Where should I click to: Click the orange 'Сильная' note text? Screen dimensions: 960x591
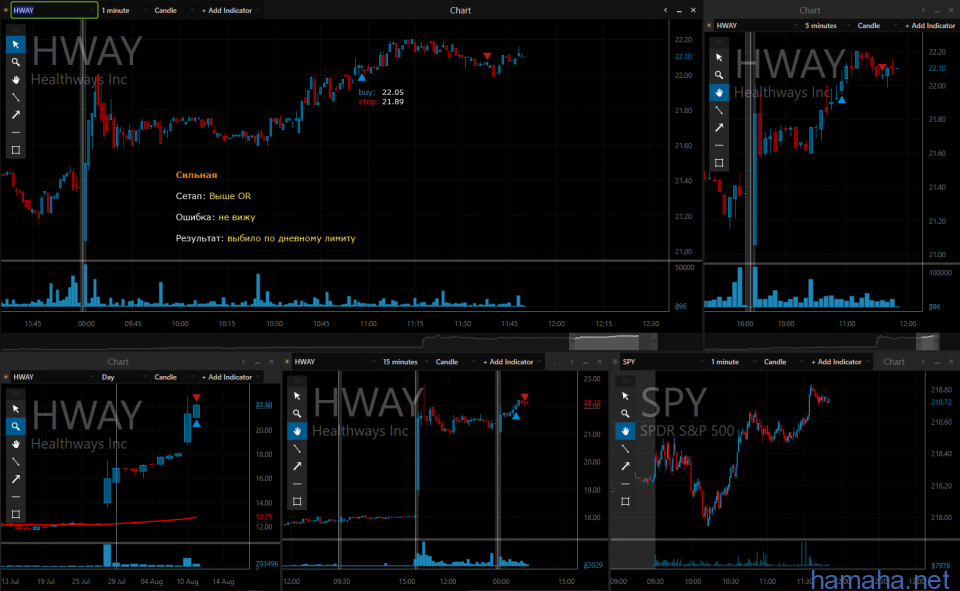pyautogui.click(x=197, y=175)
